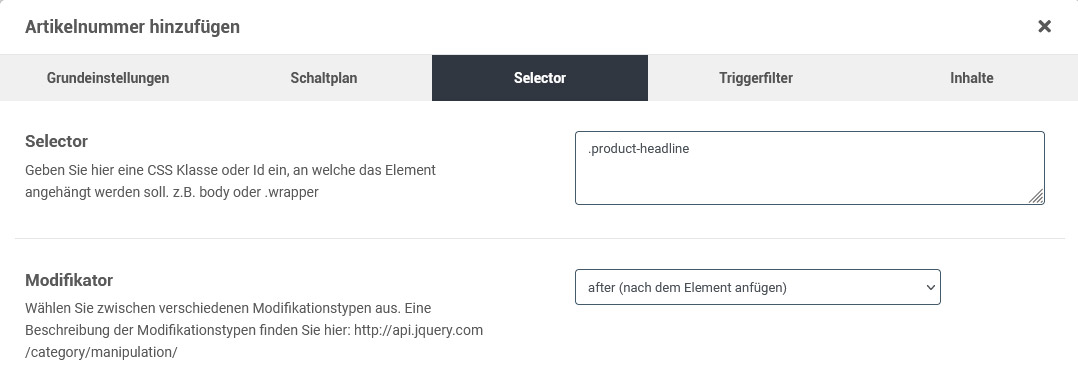Click the api.jquery.com manipulation URL text
This screenshot has height=382, width=1078.
coord(254,341)
